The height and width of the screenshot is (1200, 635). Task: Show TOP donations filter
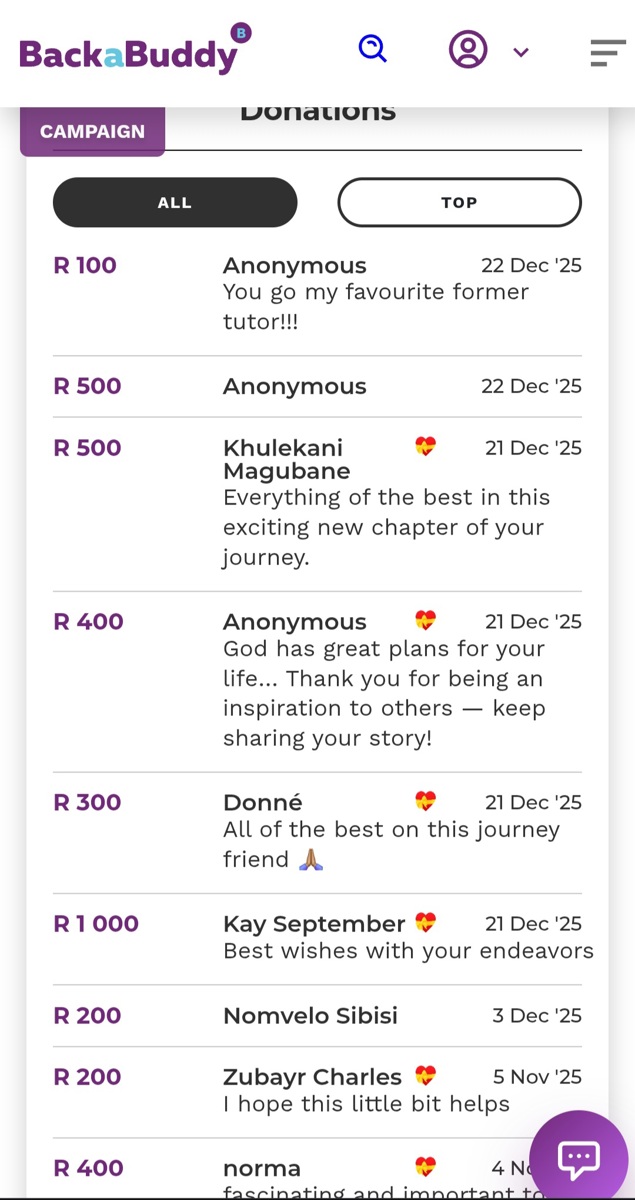pyautogui.click(x=459, y=202)
